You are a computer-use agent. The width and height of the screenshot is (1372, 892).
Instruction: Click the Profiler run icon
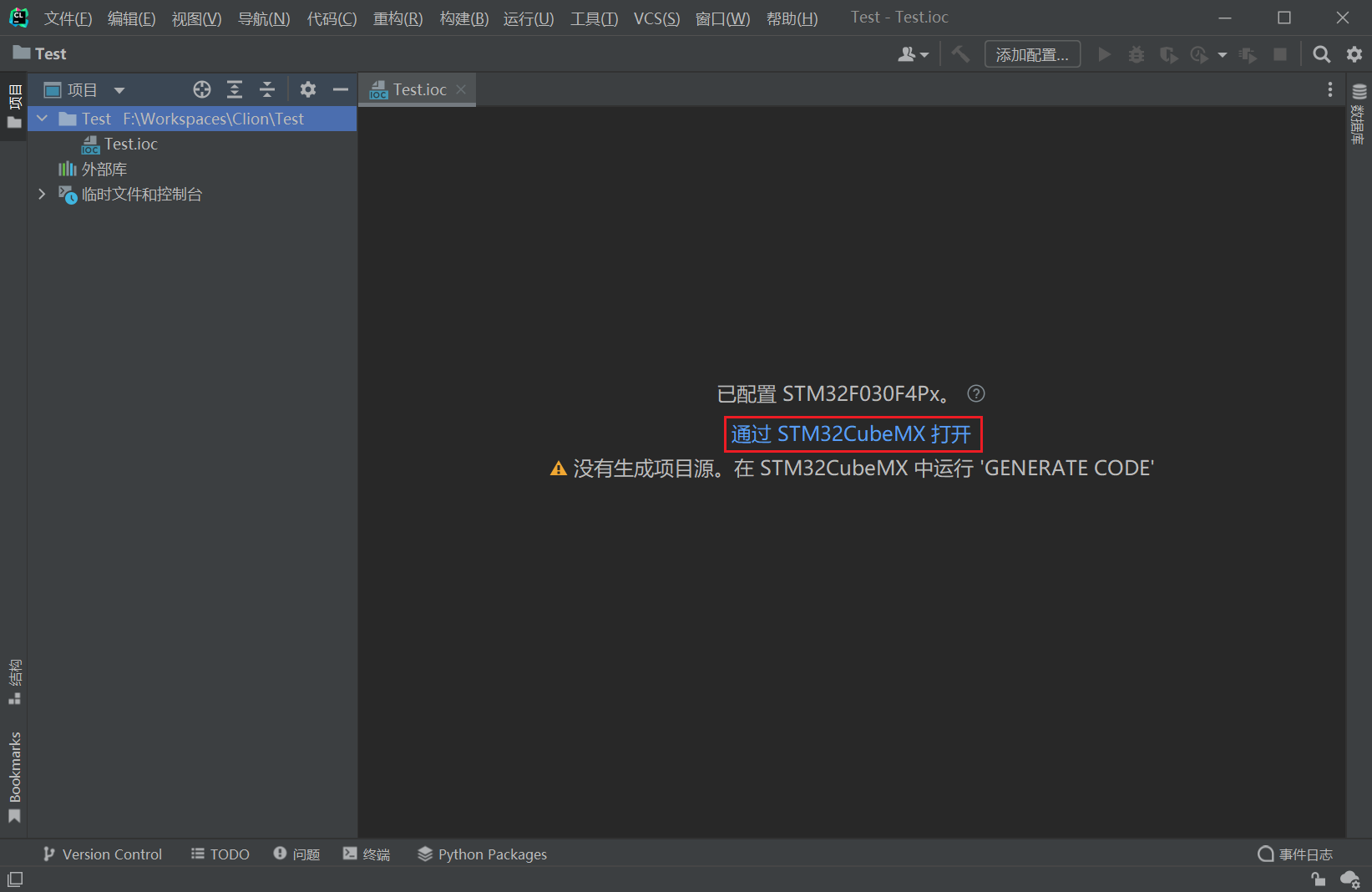tap(1199, 54)
